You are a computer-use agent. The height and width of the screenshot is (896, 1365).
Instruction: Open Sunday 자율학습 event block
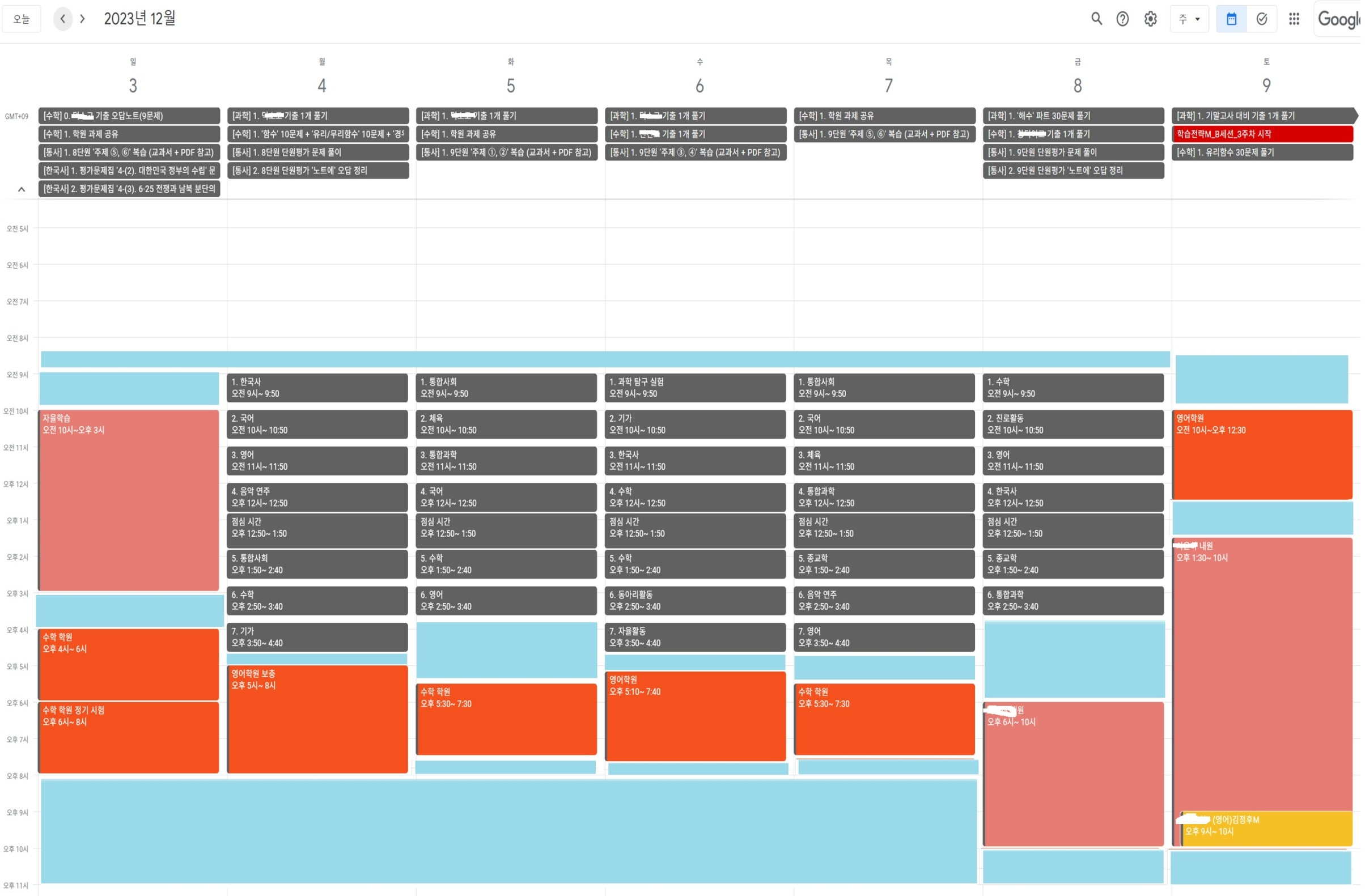pyautogui.click(x=129, y=500)
